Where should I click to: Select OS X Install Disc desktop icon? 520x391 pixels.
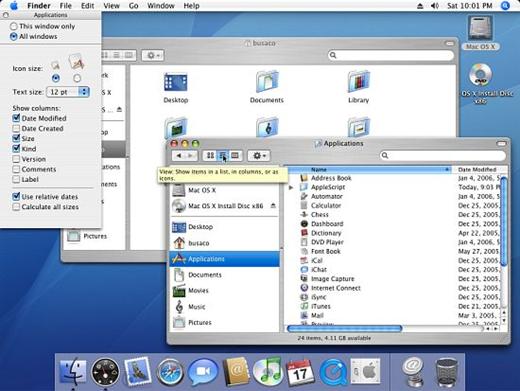(481, 83)
